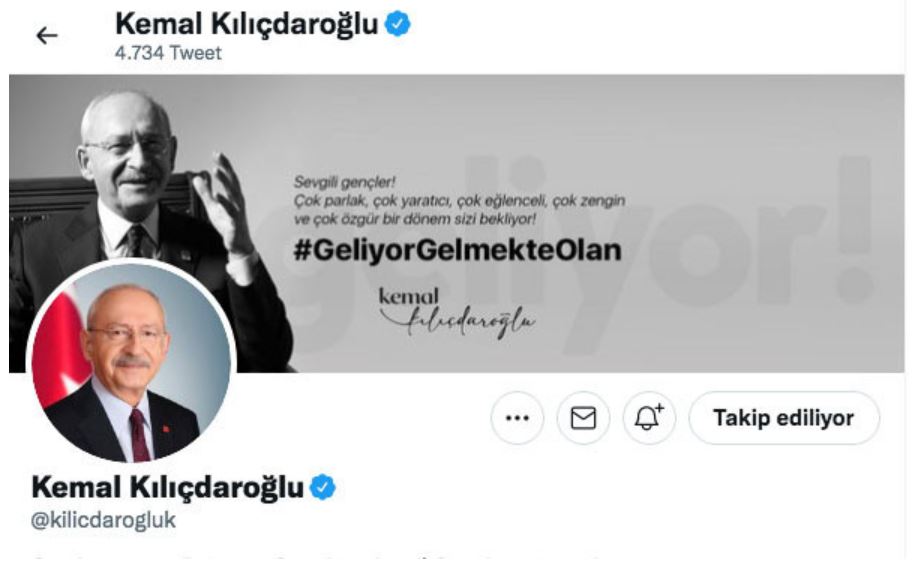Open the round profile picture
924x562 pixels.
click(x=131, y=361)
